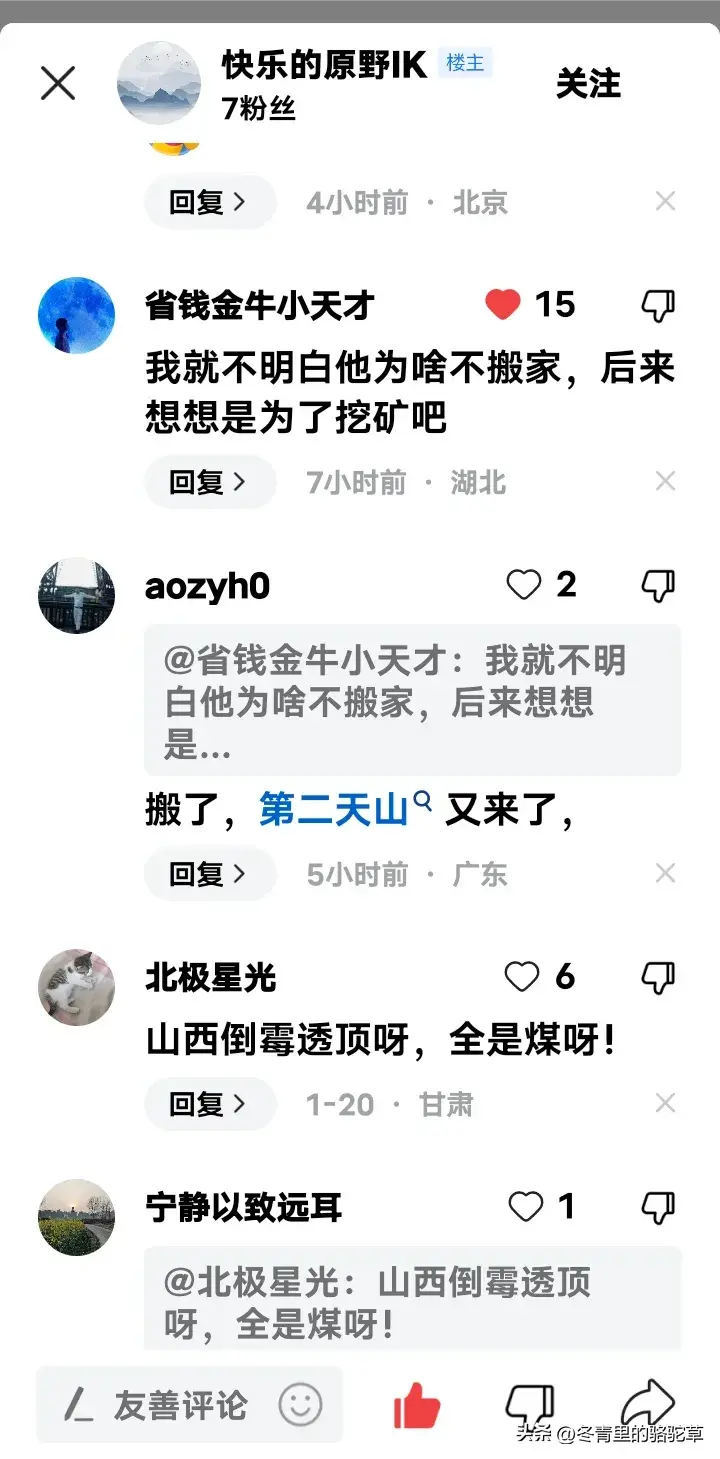720x1459 pixels.
Task: Tap the share arrow in bottom bar
Action: tap(649, 1404)
